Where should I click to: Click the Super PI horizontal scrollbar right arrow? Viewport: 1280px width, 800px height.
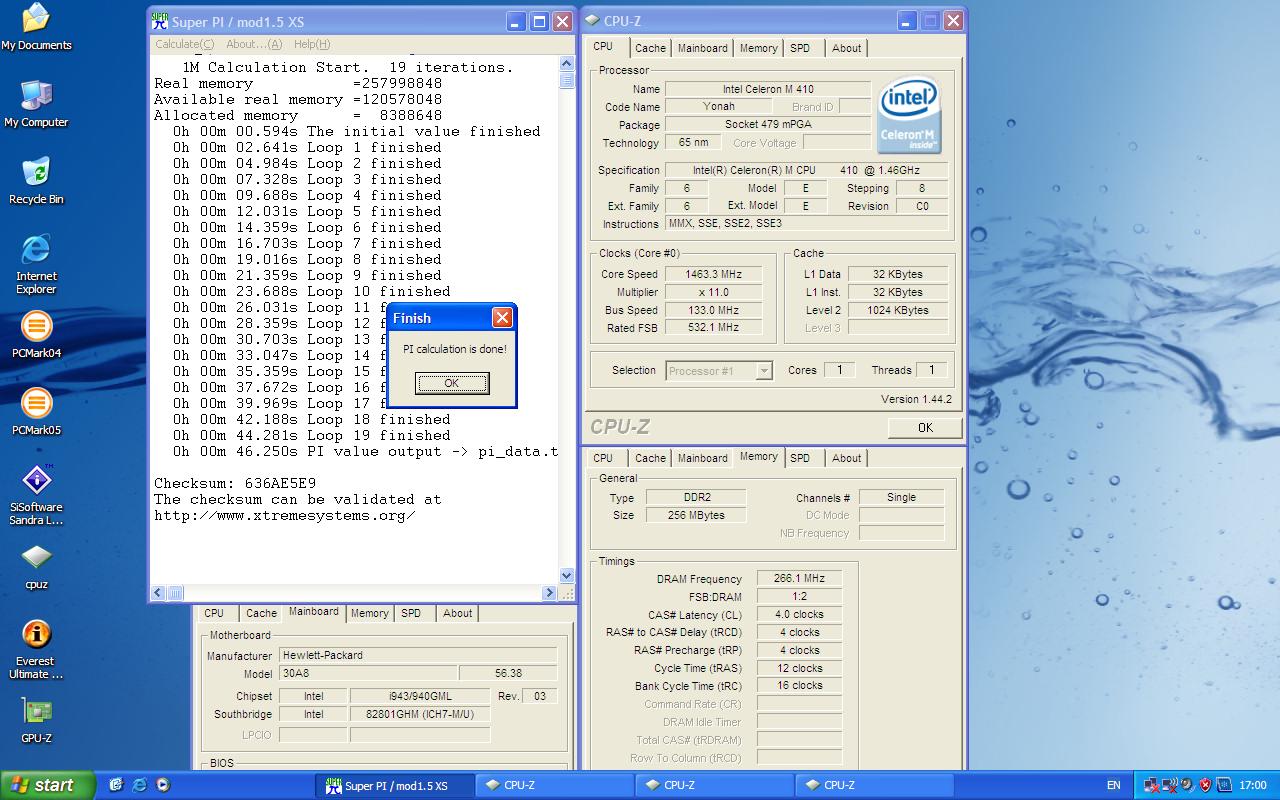[549, 593]
